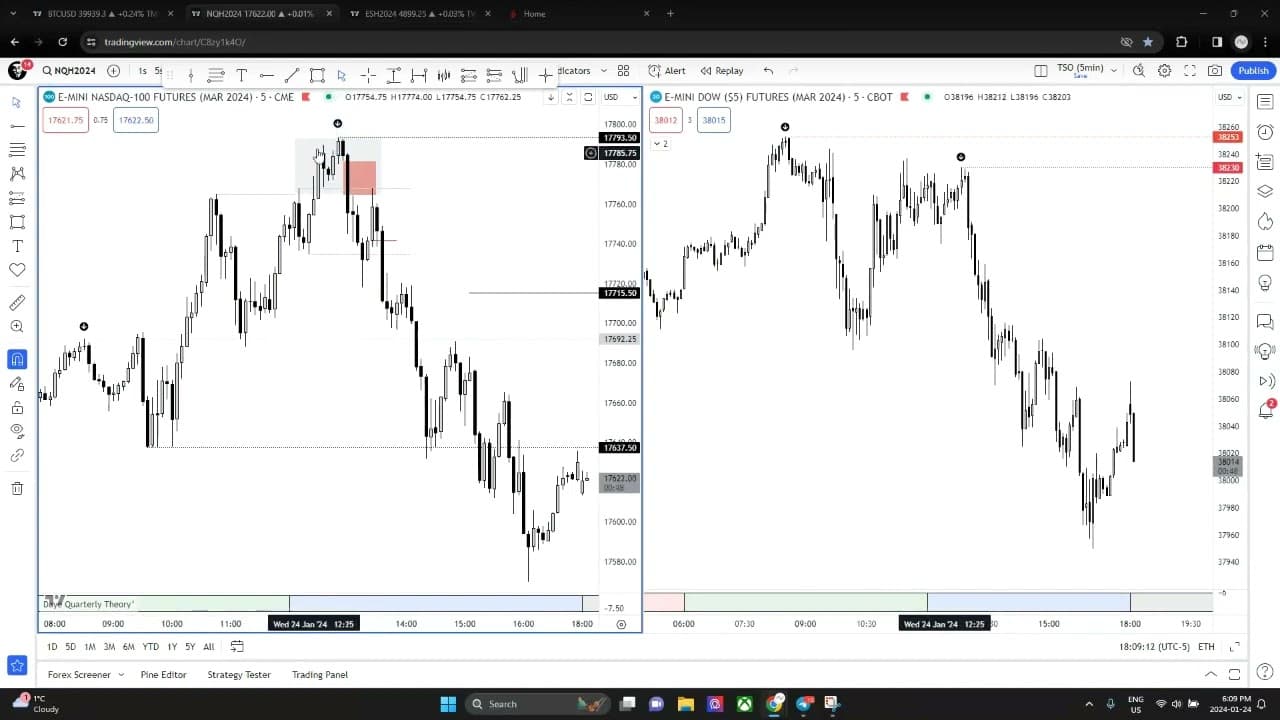Toggle hide all drawings eye icon
The height and width of the screenshot is (720, 1280).
coord(17,431)
